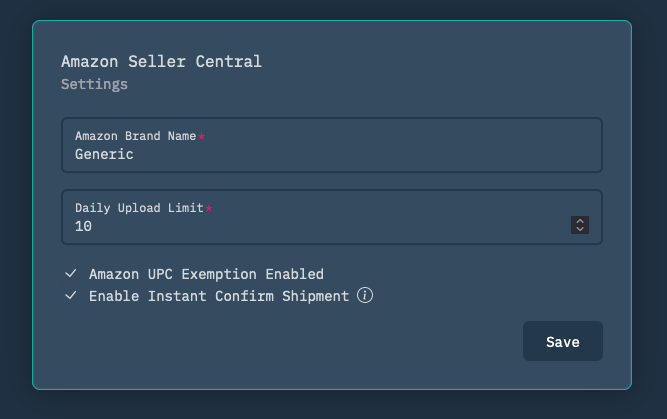Click the Amazon UPC Exemption Enabled label

click(206, 274)
